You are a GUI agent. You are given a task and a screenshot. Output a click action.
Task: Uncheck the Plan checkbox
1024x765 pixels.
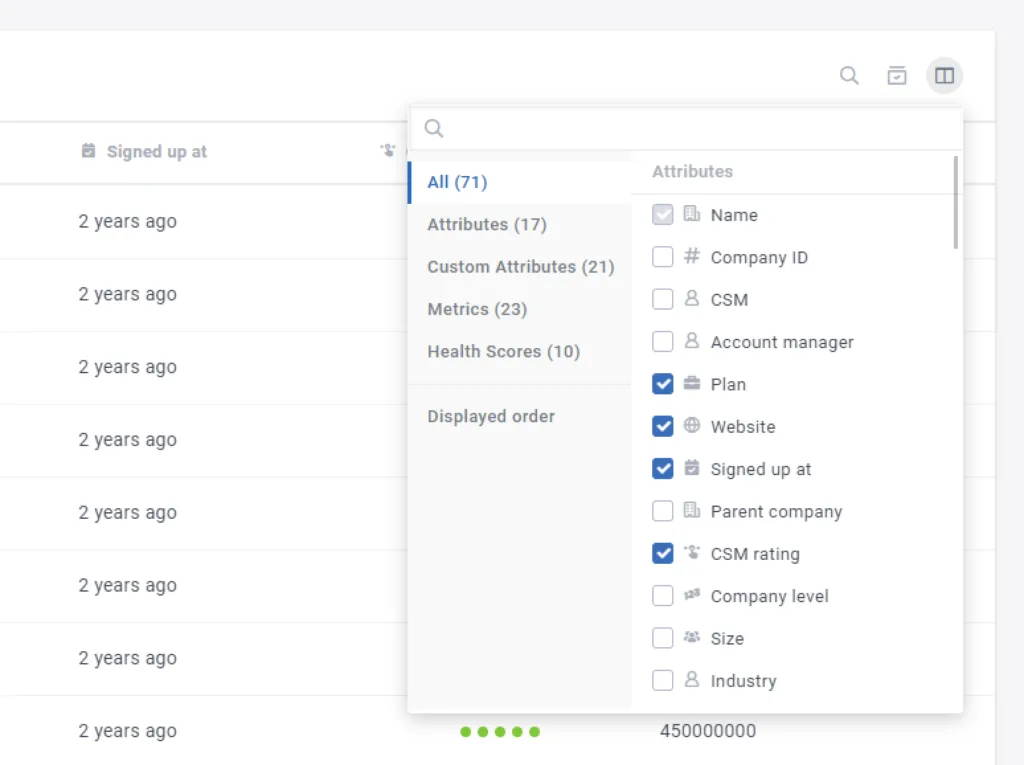662,383
